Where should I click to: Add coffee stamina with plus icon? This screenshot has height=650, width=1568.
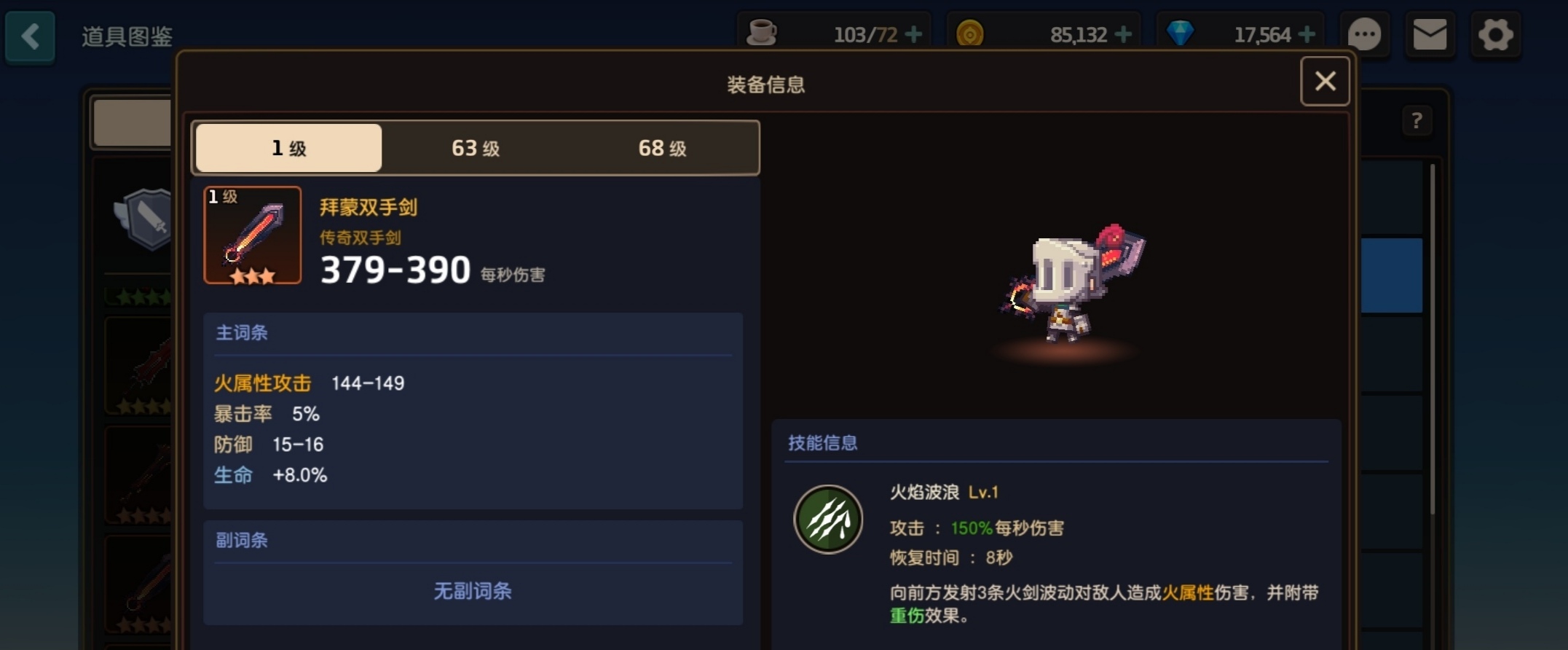tap(913, 34)
